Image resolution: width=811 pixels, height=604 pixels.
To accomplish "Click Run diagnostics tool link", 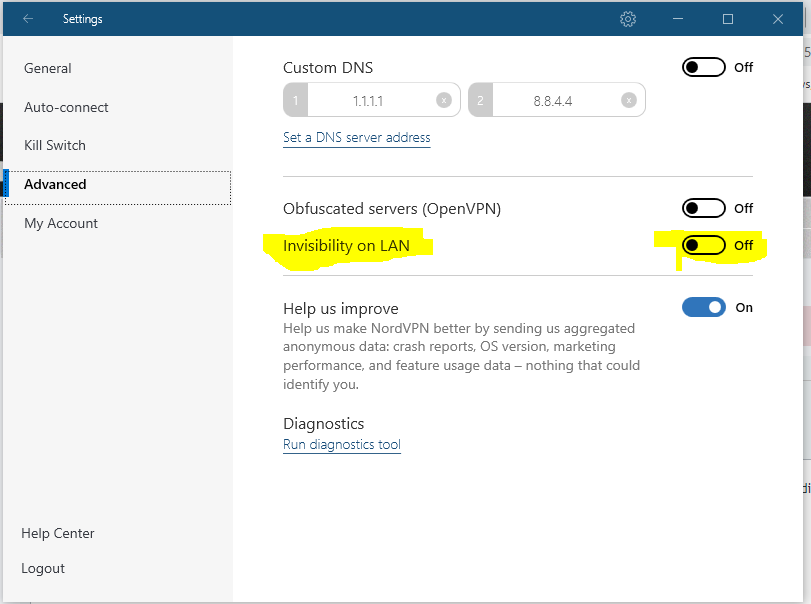I will [342, 444].
